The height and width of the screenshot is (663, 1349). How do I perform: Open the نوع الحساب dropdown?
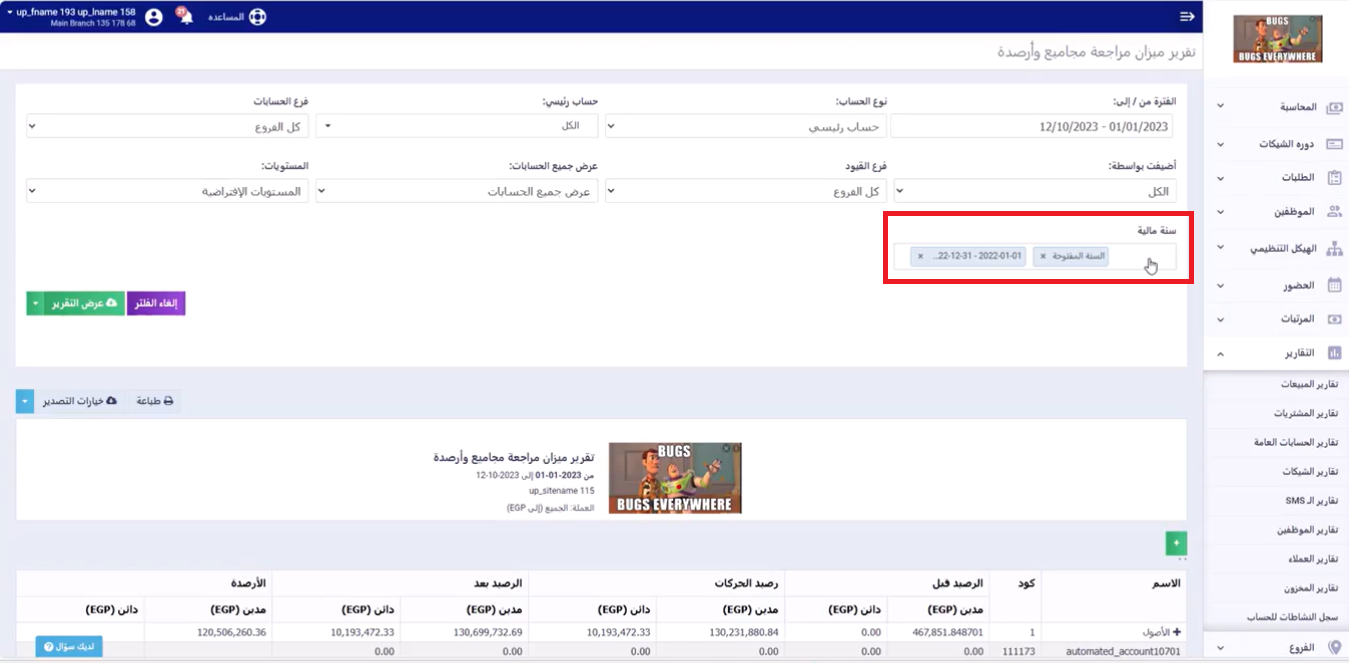(x=747, y=127)
